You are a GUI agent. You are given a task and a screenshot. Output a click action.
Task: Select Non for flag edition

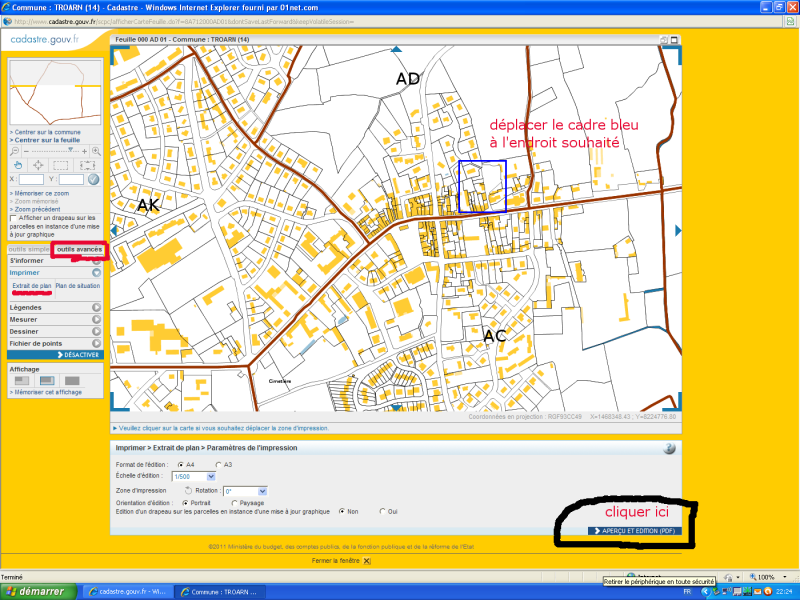pos(342,511)
